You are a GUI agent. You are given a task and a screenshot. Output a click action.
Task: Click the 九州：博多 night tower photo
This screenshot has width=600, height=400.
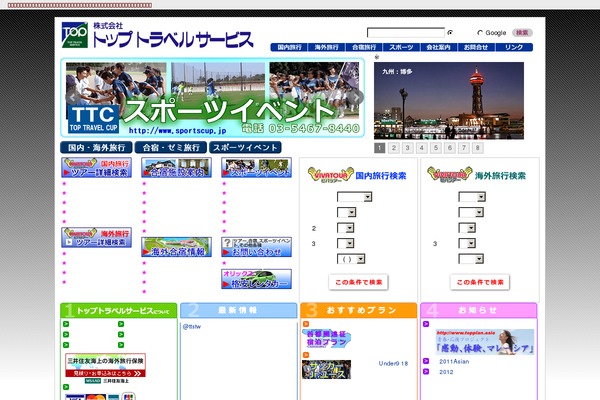coord(449,101)
